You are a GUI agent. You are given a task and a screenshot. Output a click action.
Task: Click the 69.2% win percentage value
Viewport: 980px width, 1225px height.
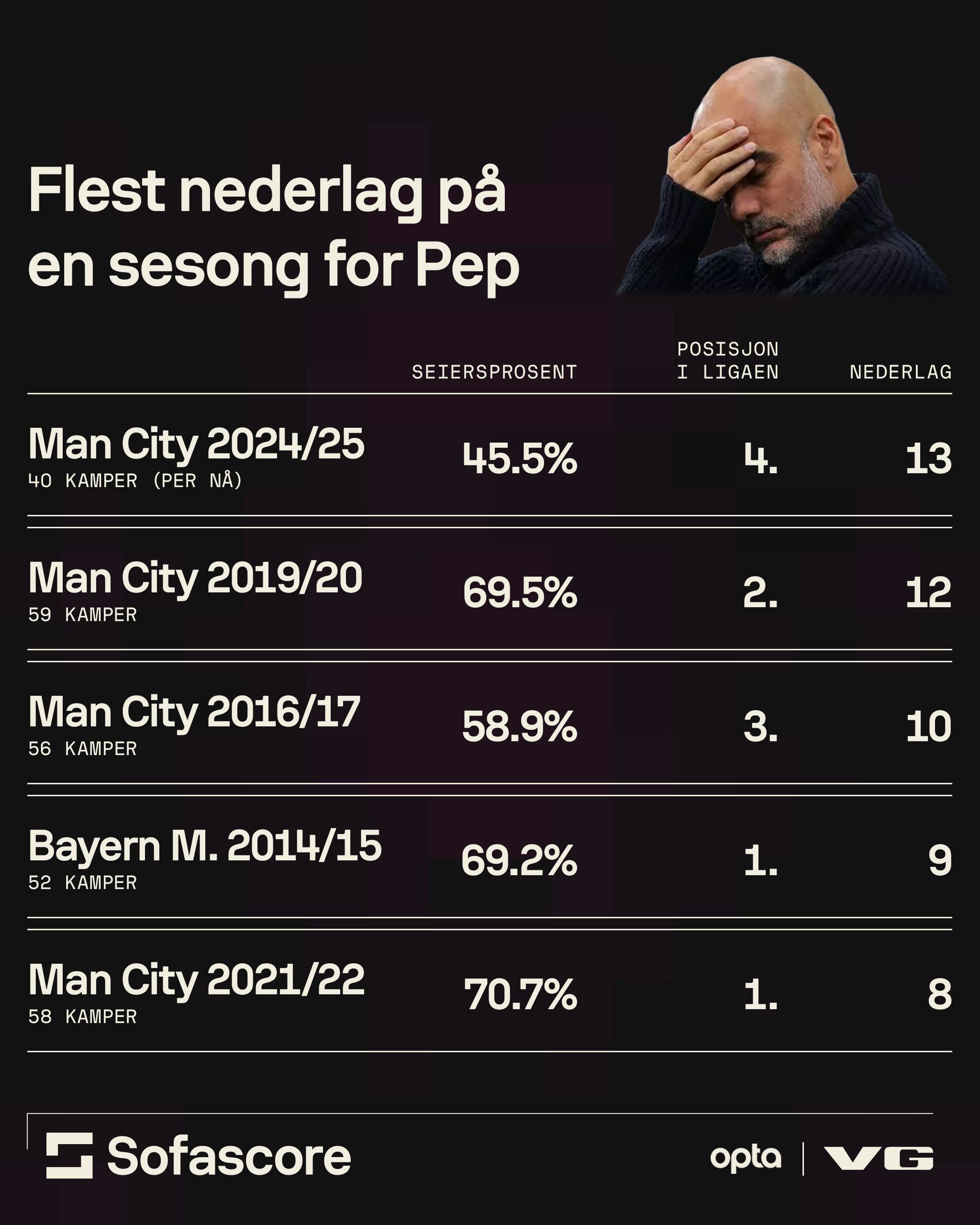(x=519, y=861)
